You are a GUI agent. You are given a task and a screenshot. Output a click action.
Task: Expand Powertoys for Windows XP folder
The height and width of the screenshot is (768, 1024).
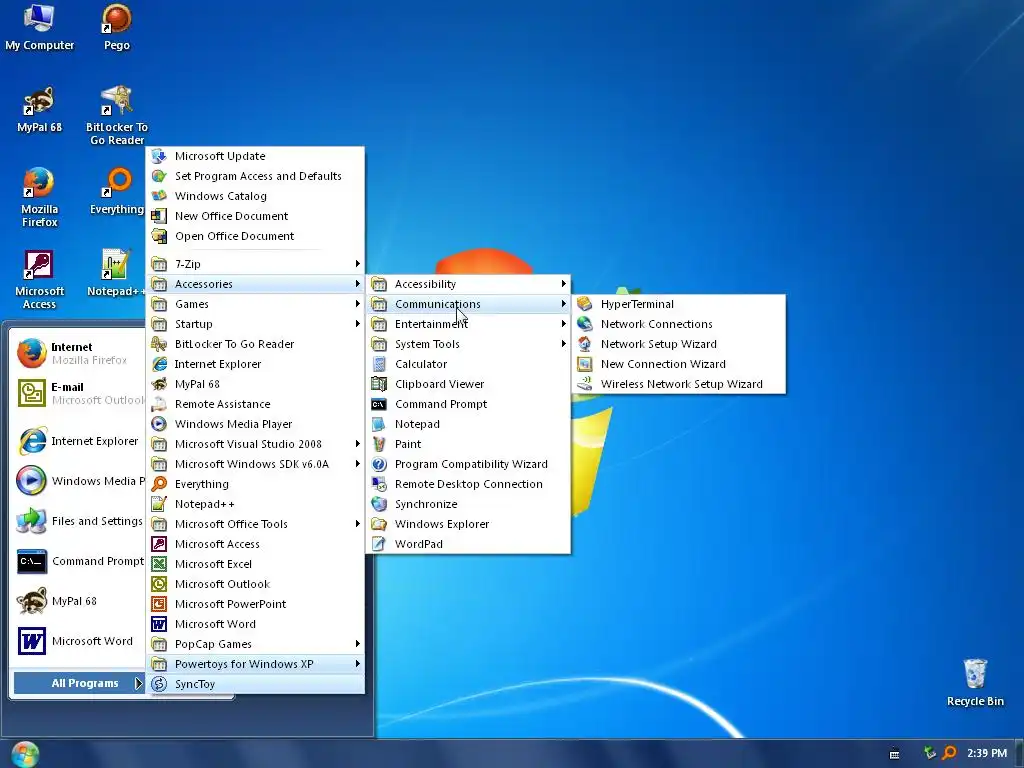coord(255,664)
